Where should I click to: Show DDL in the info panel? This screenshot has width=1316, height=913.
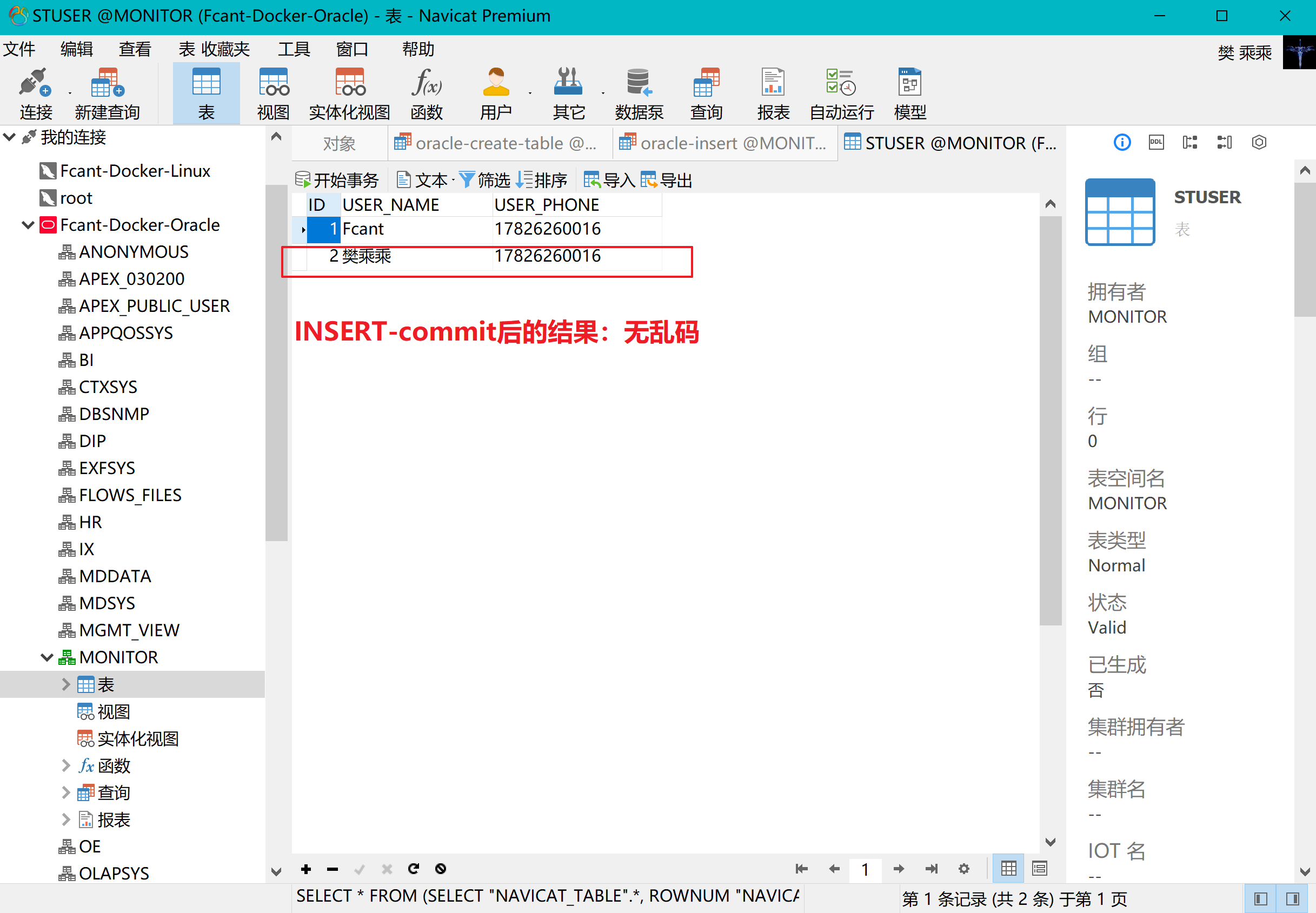tap(1156, 143)
